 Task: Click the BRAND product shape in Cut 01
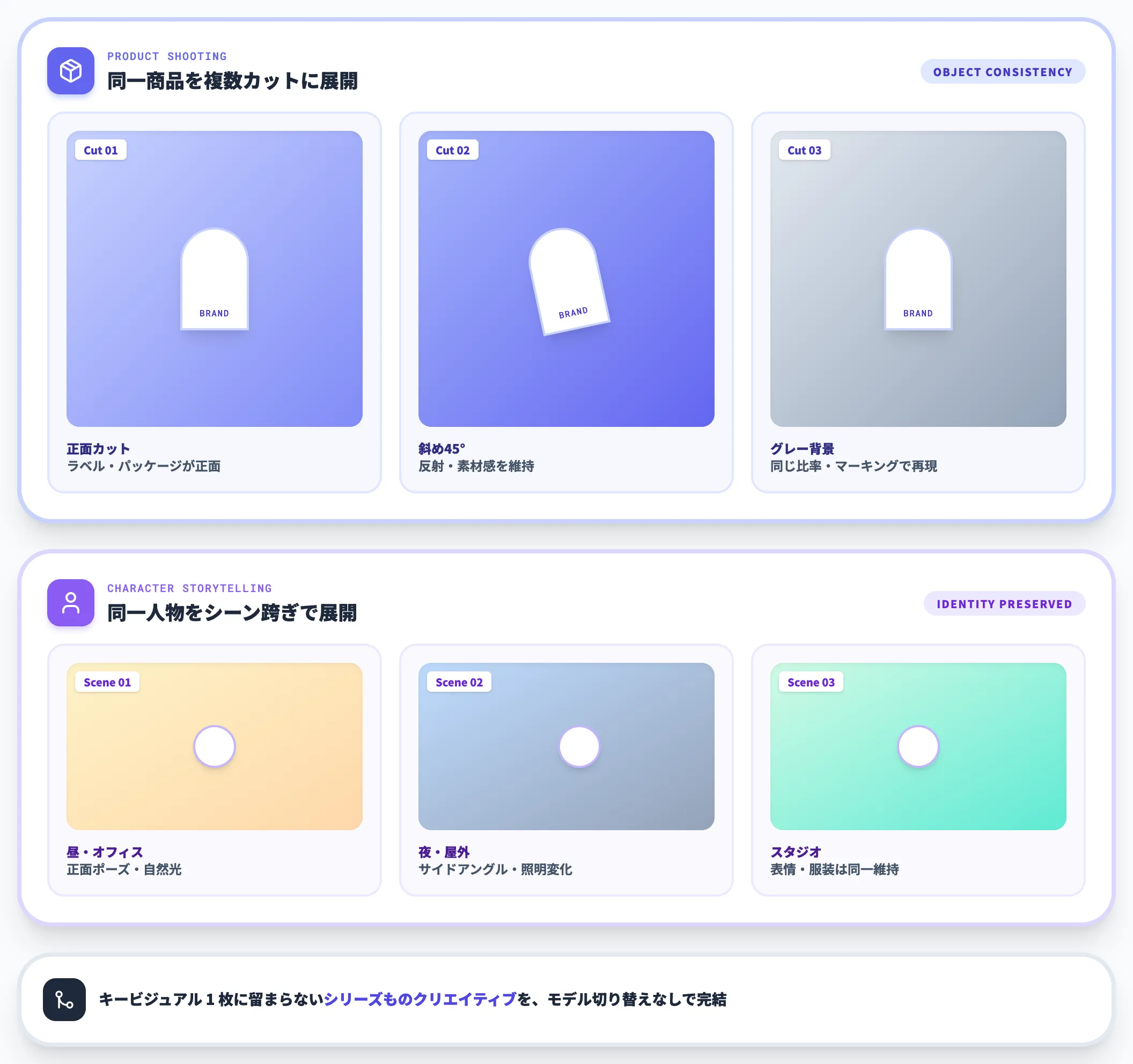click(214, 279)
